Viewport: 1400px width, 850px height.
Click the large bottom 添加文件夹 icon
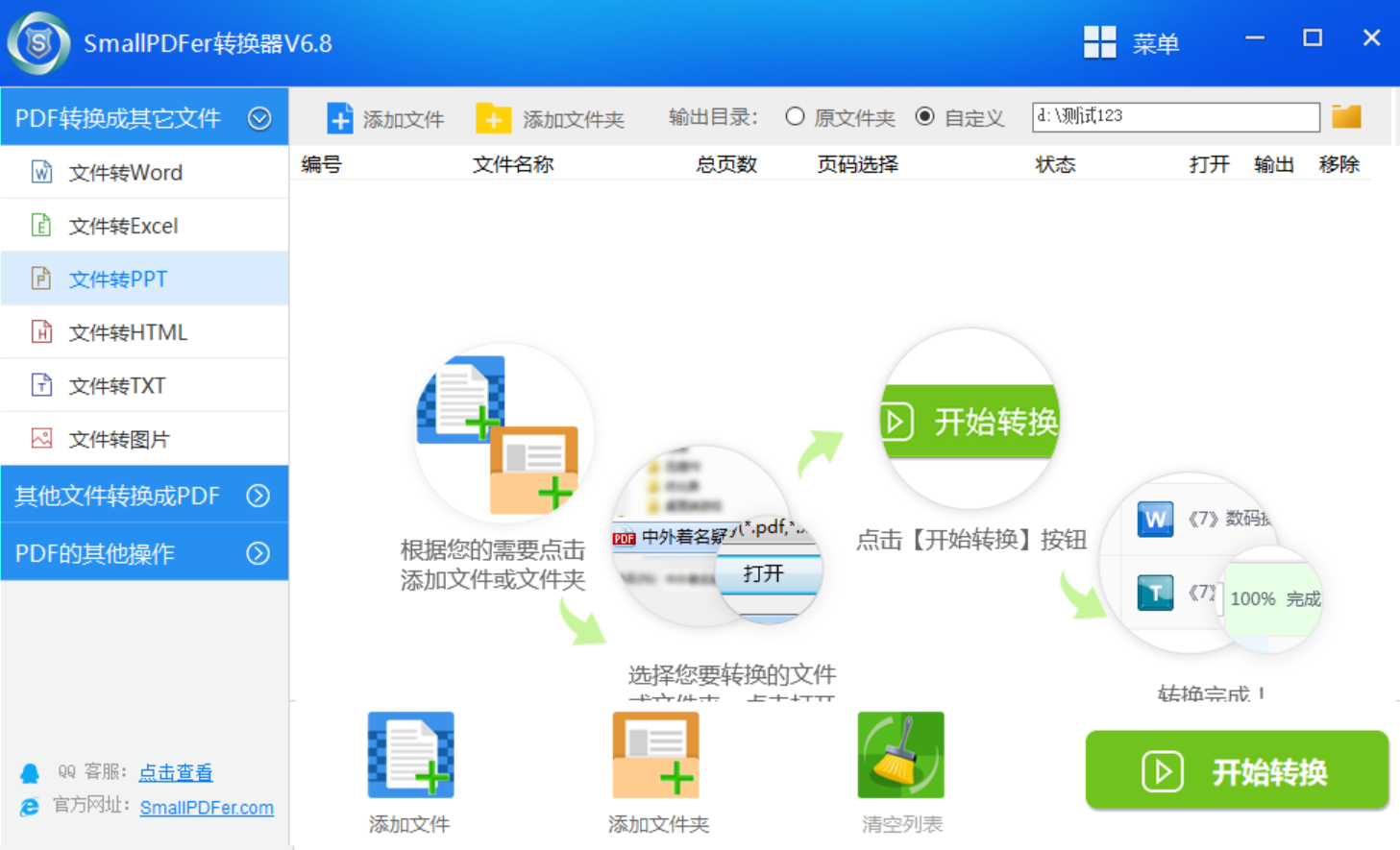pos(655,755)
